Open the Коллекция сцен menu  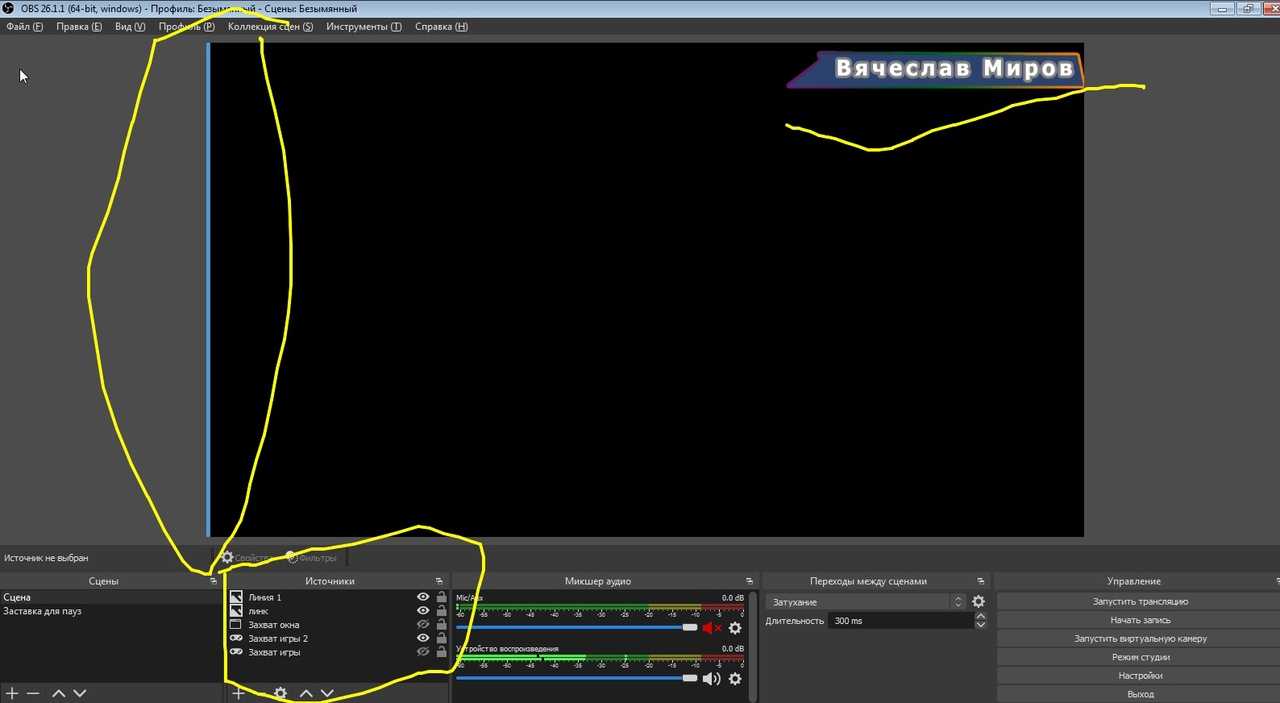[x=270, y=27]
